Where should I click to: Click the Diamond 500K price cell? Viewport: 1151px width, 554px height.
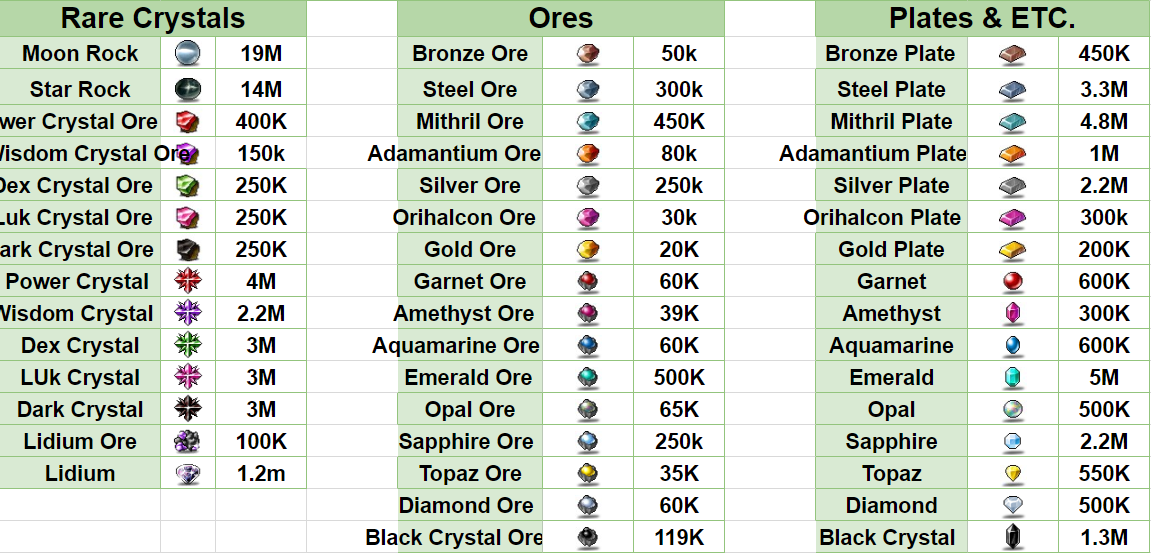click(1103, 506)
